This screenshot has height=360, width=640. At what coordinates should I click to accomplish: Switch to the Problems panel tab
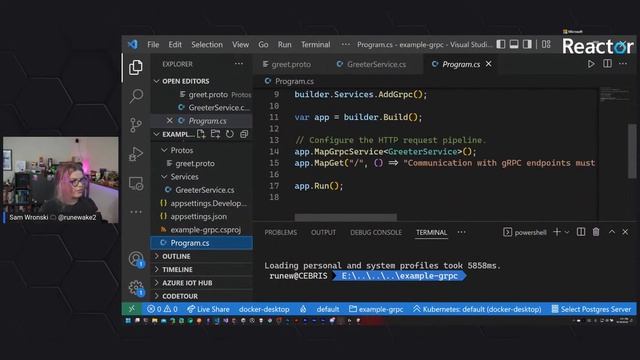281,232
